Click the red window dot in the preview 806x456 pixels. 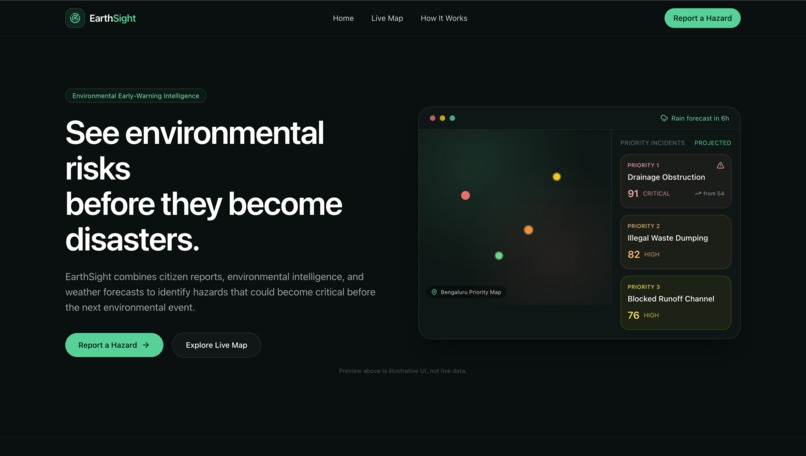432,118
